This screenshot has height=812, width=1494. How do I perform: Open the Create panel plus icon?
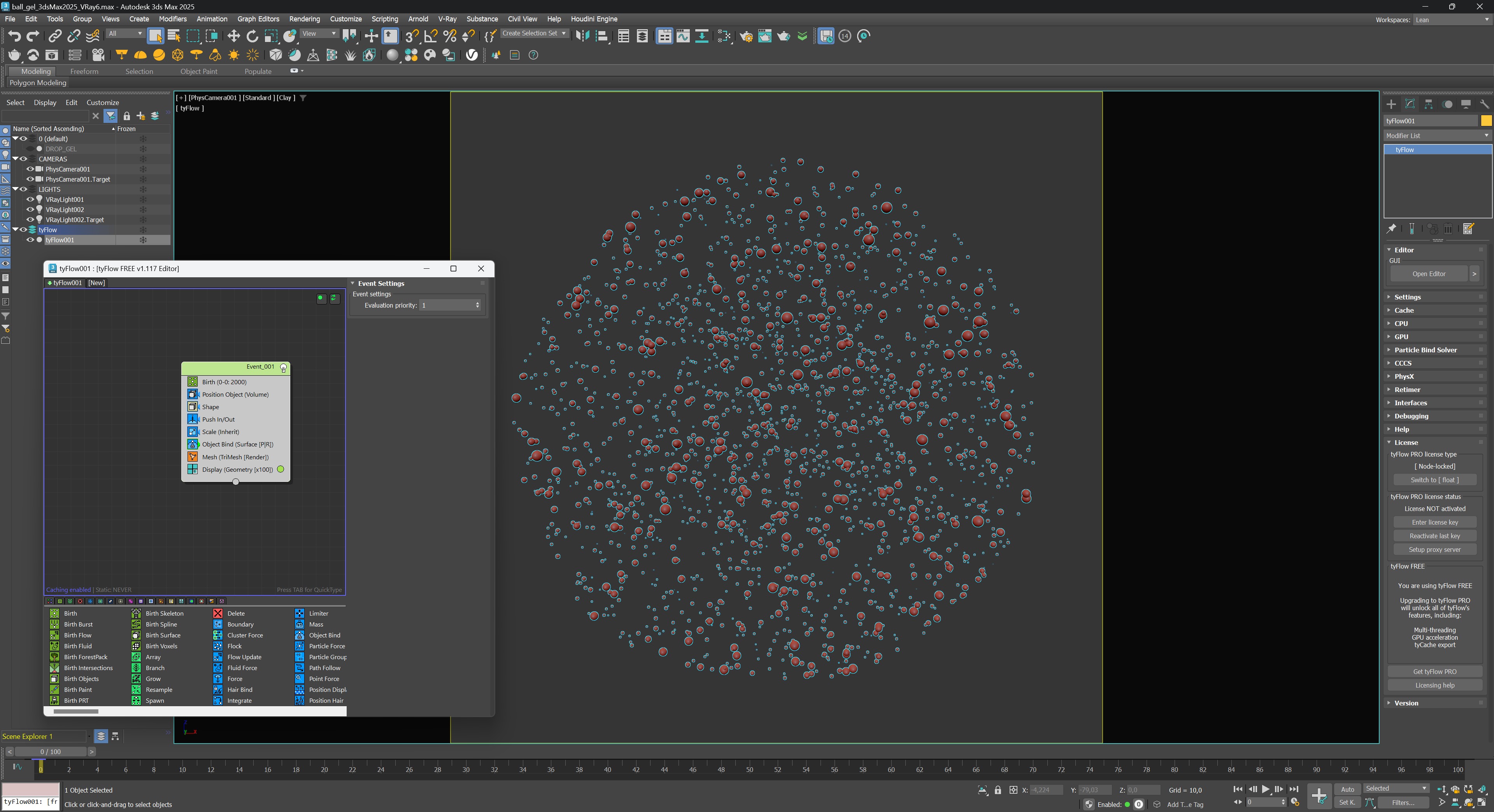click(x=1391, y=104)
